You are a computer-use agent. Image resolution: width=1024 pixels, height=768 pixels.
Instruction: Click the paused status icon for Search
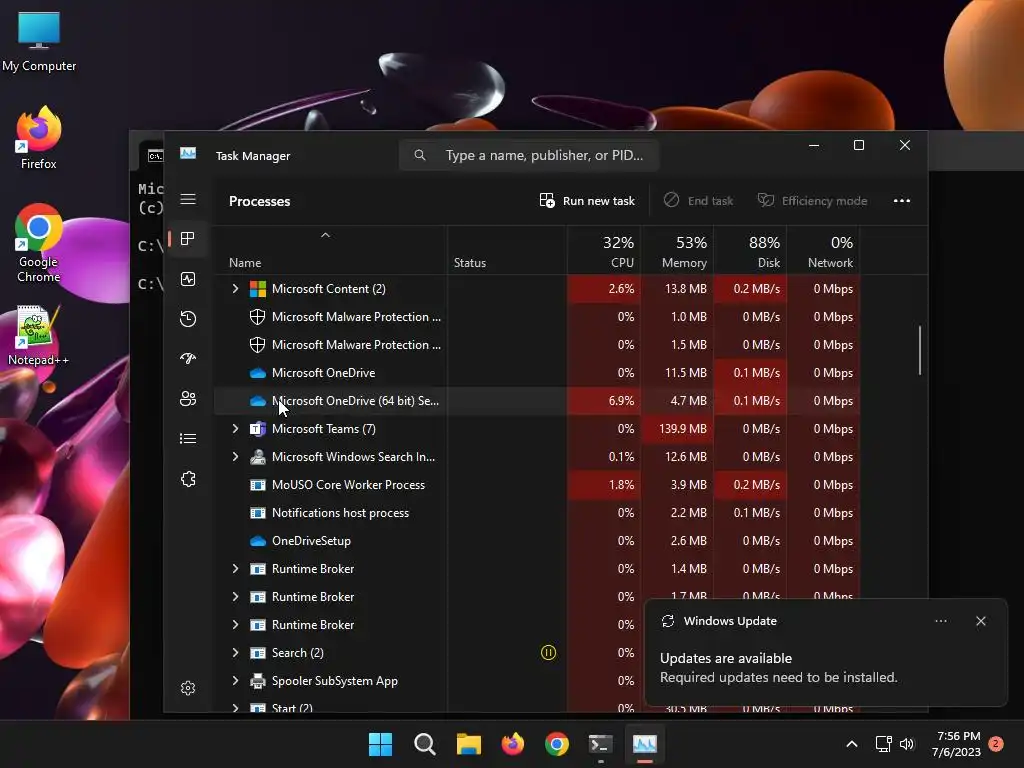pos(549,652)
